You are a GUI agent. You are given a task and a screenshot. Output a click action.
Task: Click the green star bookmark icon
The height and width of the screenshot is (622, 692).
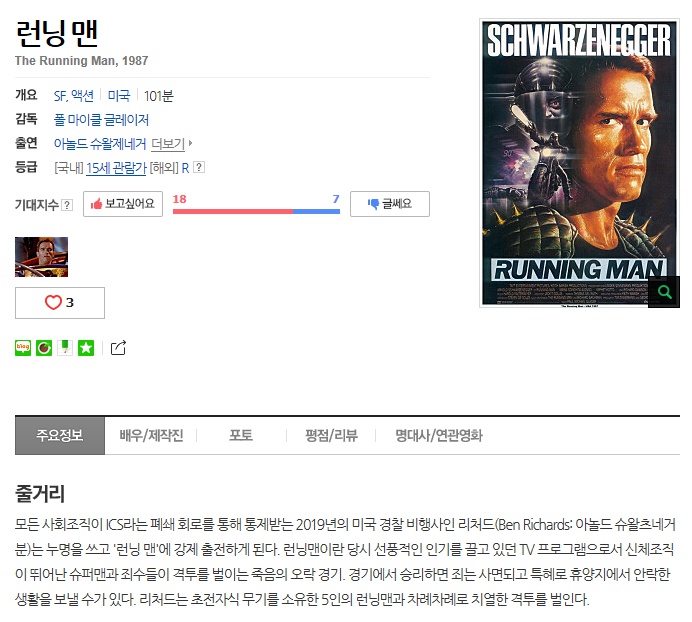[x=86, y=348]
